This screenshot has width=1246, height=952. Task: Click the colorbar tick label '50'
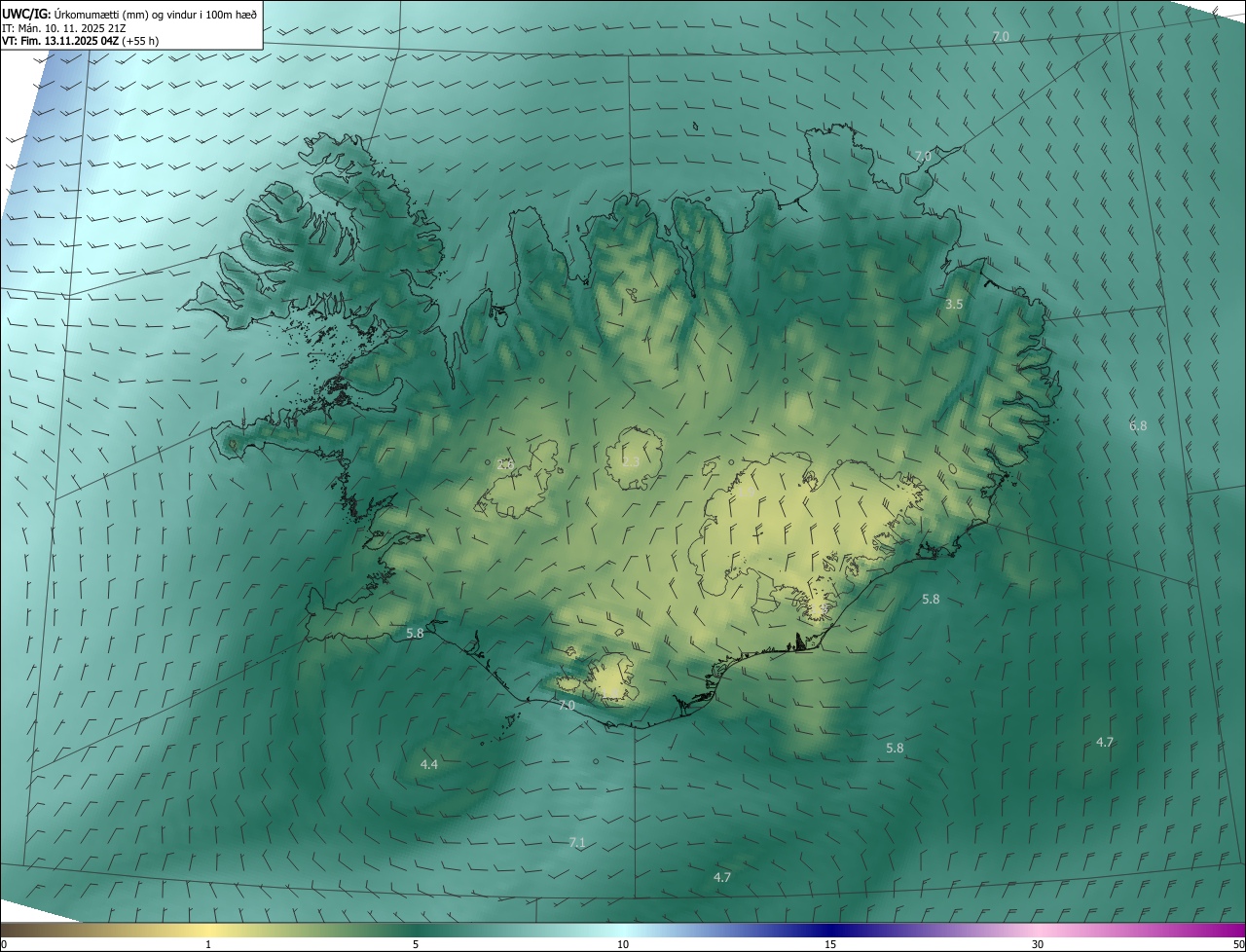pyautogui.click(x=1237, y=944)
